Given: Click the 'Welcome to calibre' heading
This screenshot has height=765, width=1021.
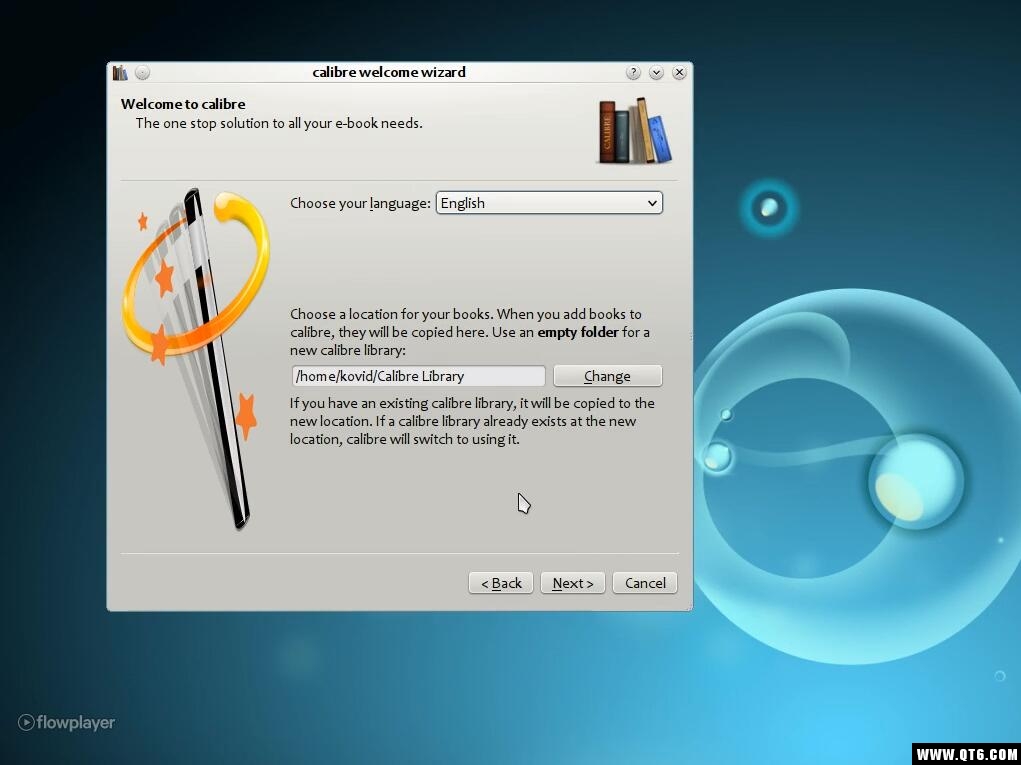Looking at the screenshot, I should [183, 104].
